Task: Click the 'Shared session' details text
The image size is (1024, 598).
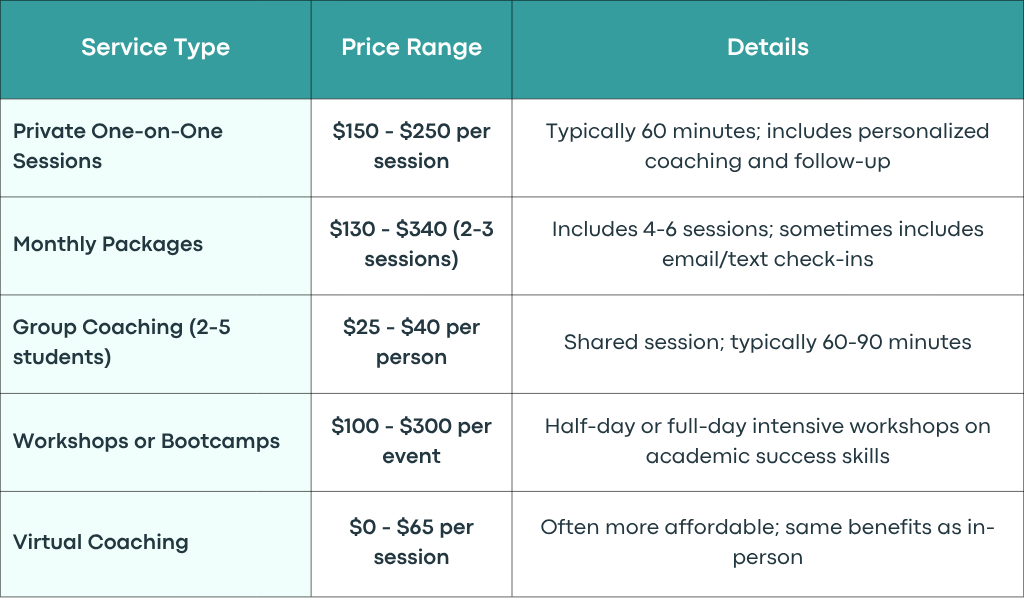Action: pos(767,342)
